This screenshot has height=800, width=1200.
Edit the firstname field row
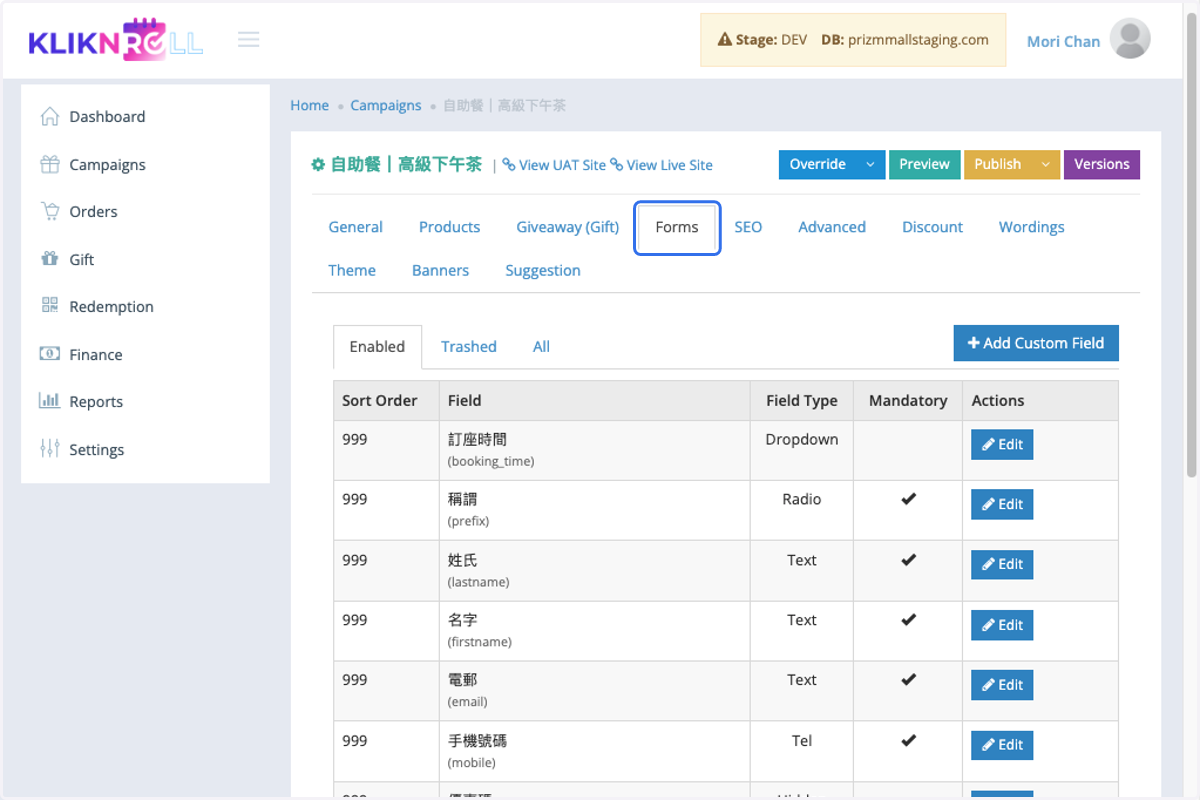coord(1002,625)
